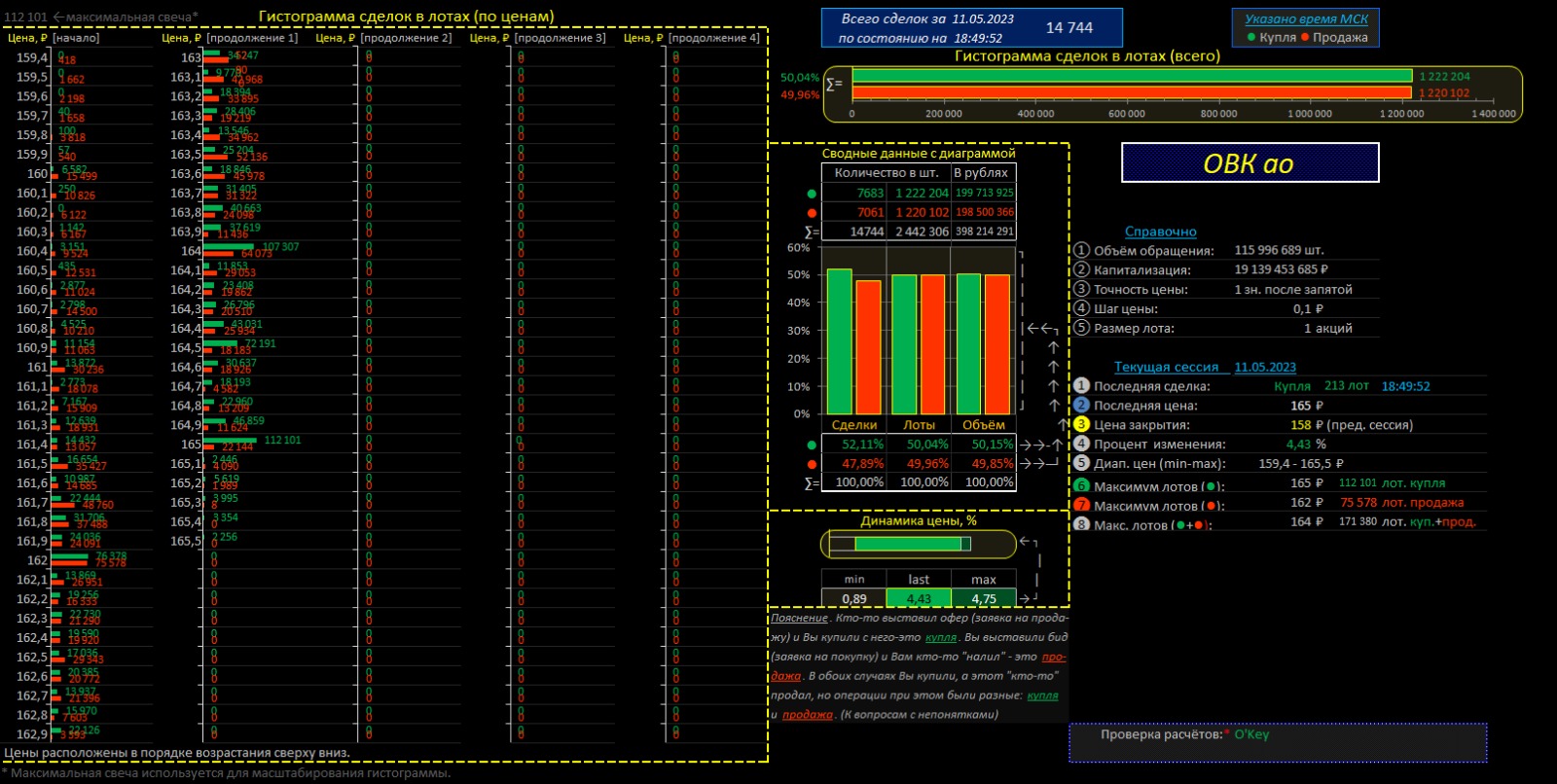Click the Количество в шт. table header
Image resolution: width=1557 pixels, height=784 pixels.
887,172
